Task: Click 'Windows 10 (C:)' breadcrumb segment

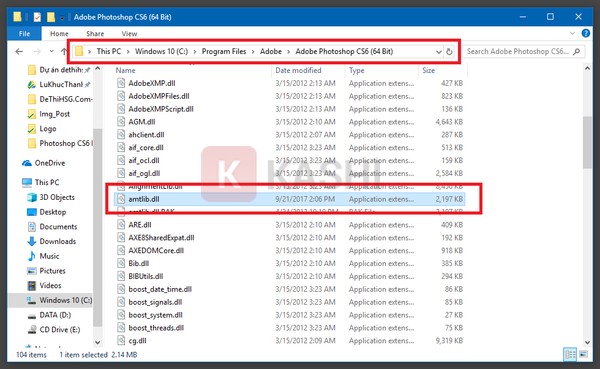Action: [161, 51]
